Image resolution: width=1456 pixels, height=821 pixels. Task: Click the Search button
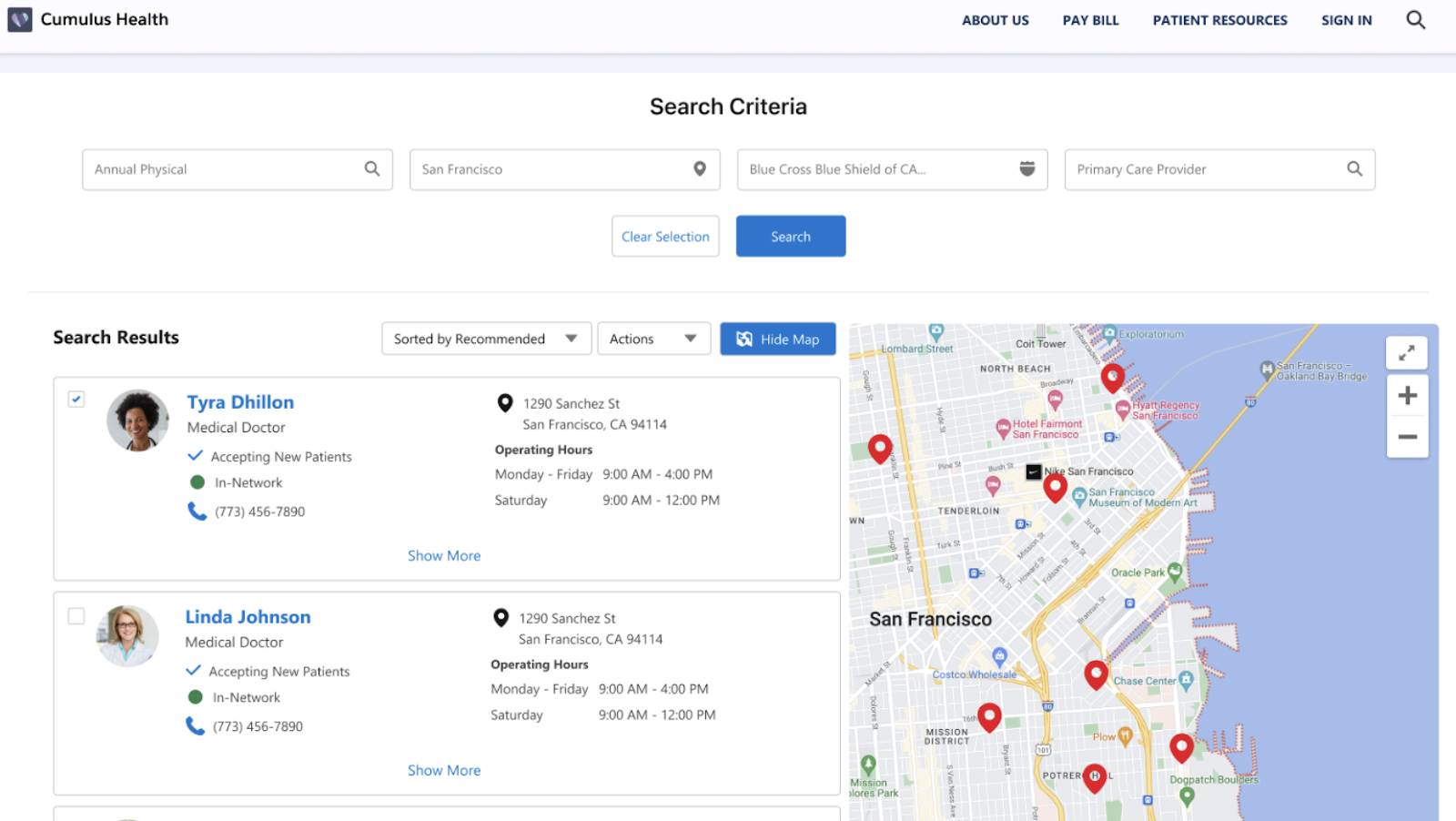click(x=790, y=236)
